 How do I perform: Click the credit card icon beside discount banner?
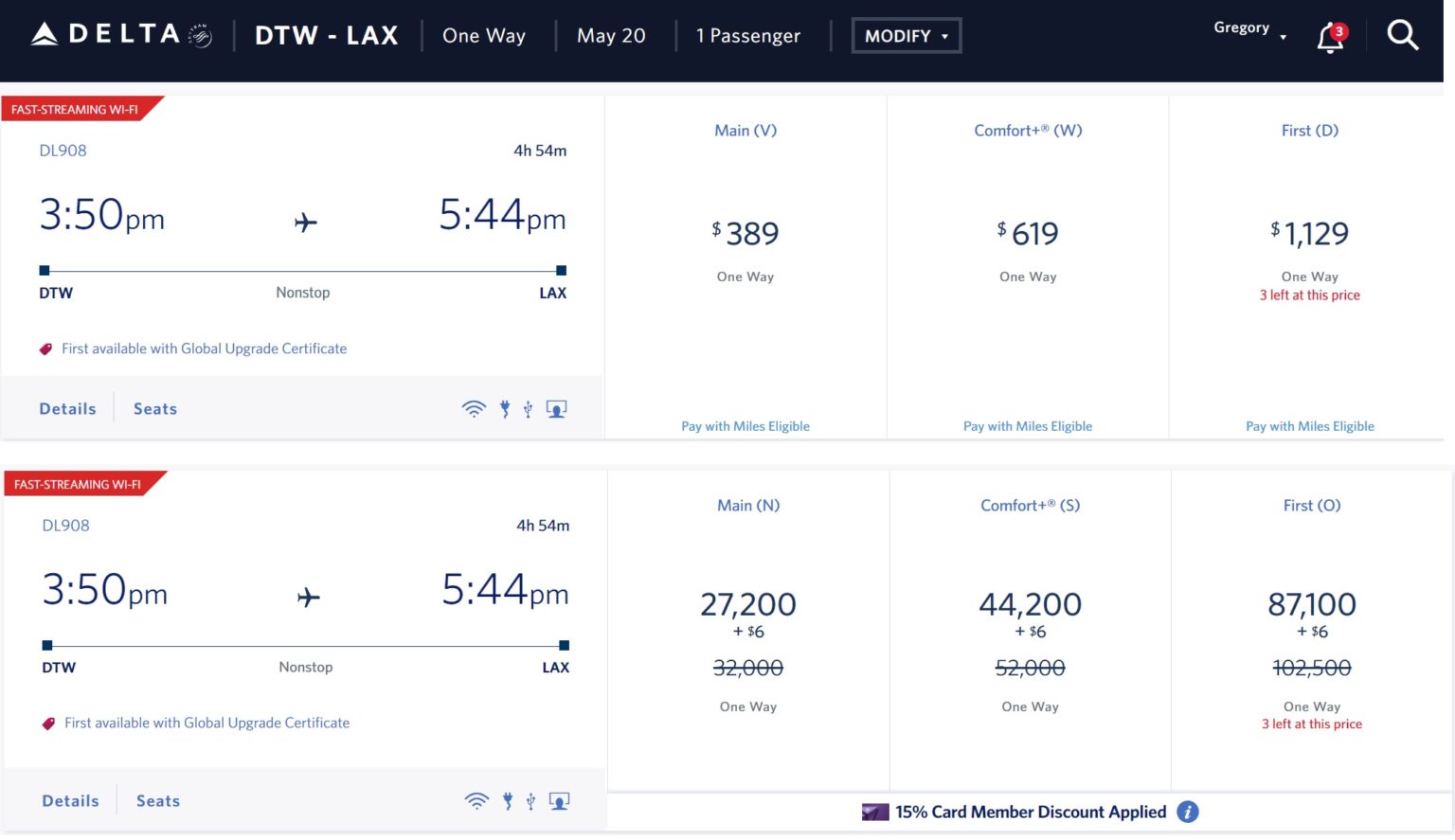[876, 812]
